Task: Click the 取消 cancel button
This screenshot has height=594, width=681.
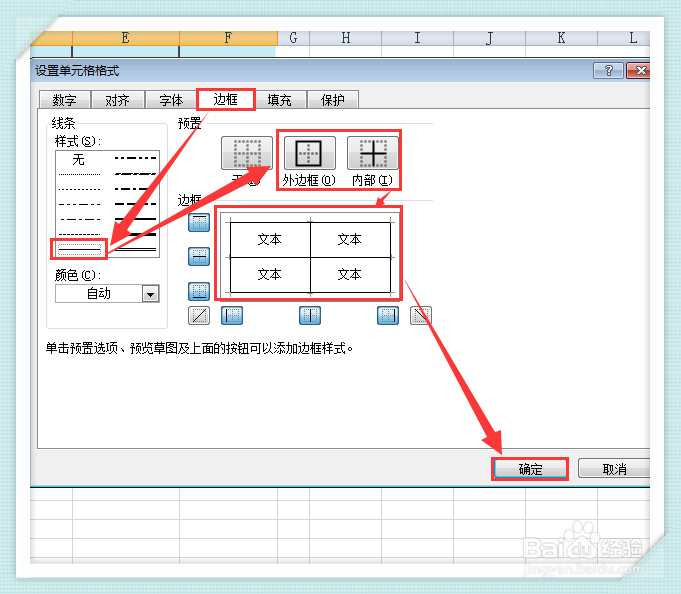Action: 614,469
